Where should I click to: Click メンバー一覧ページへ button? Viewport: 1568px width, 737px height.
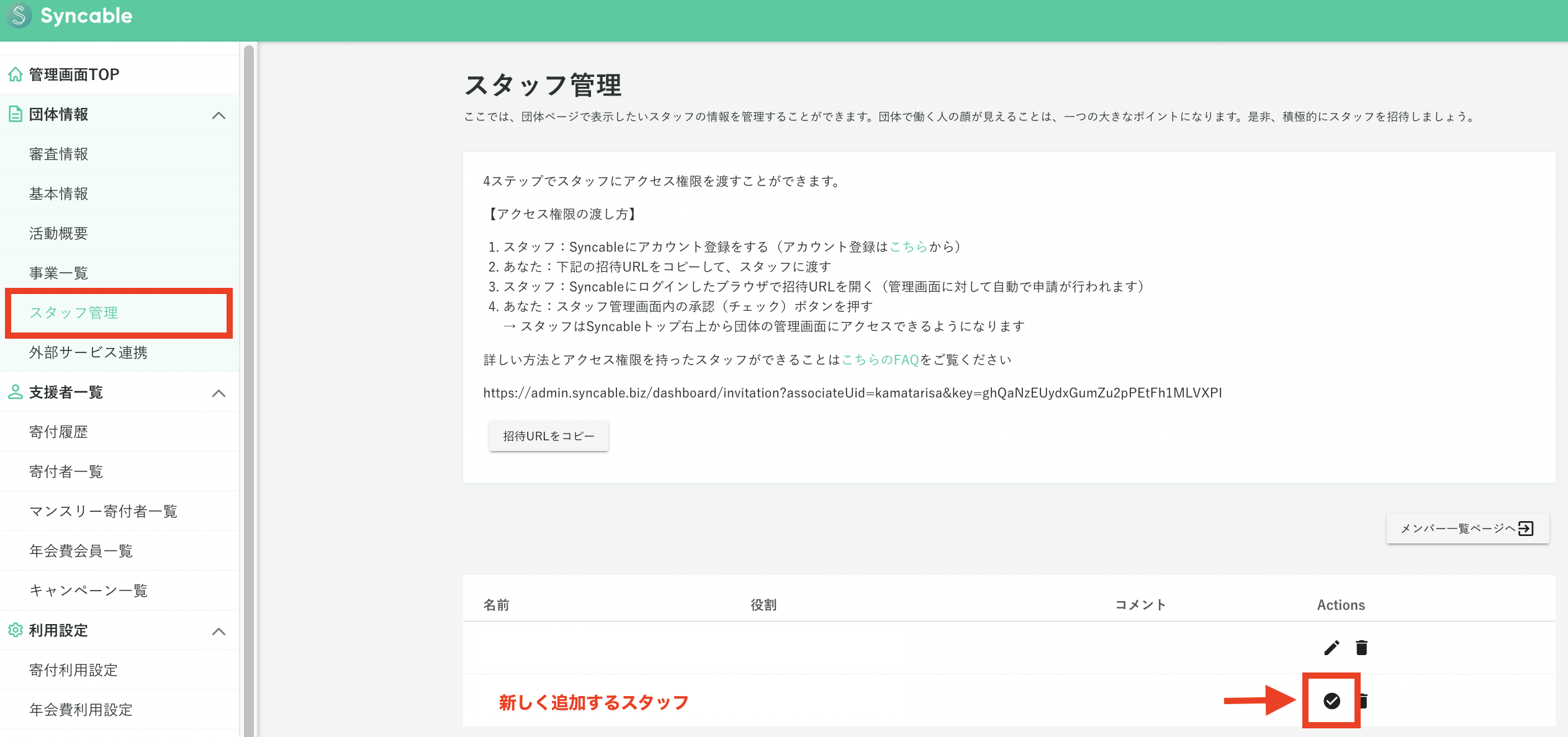1467,529
